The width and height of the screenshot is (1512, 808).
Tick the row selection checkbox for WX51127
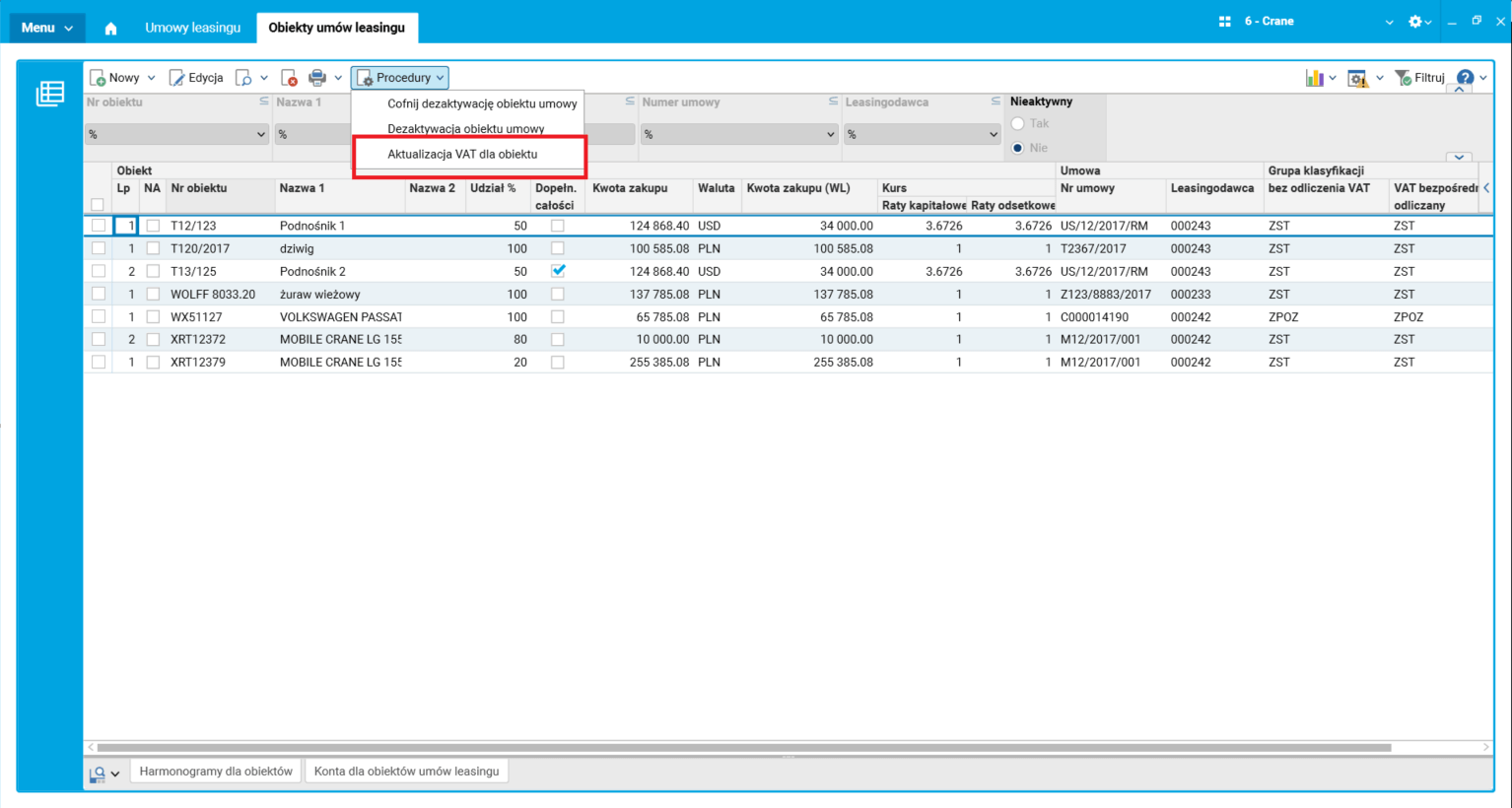pyautogui.click(x=99, y=317)
